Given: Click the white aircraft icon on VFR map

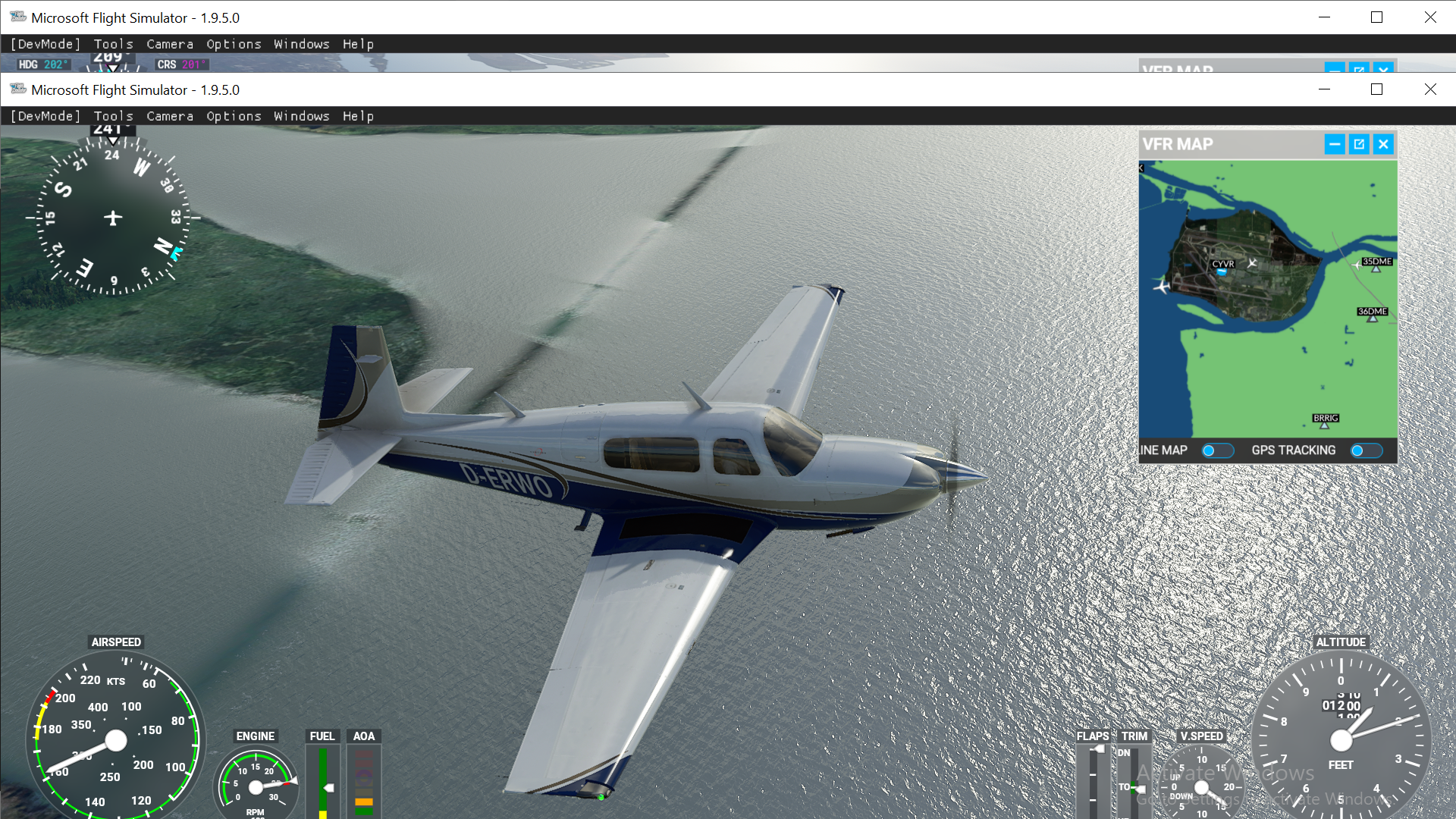Looking at the screenshot, I should click(1161, 287).
